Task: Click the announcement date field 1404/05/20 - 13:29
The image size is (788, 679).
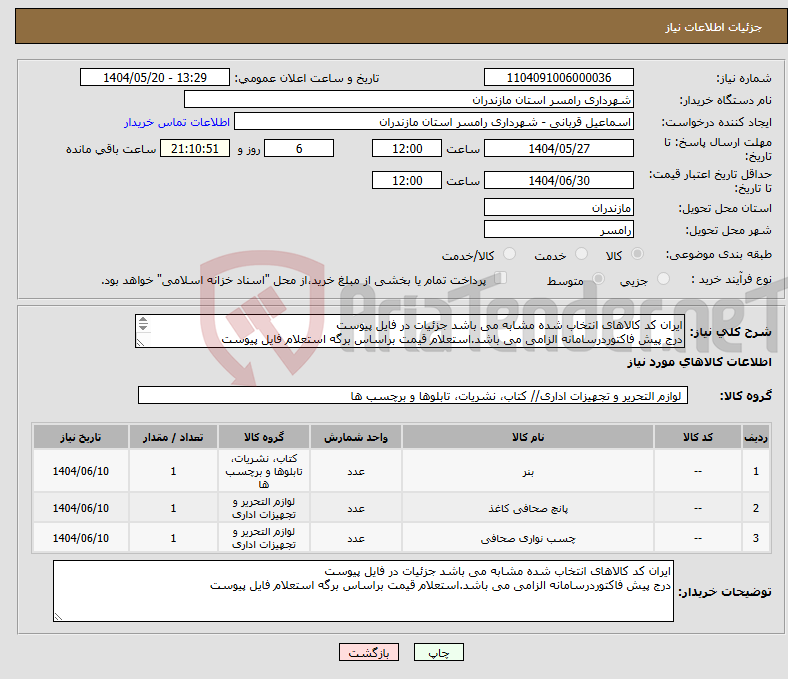Action: 155,77
